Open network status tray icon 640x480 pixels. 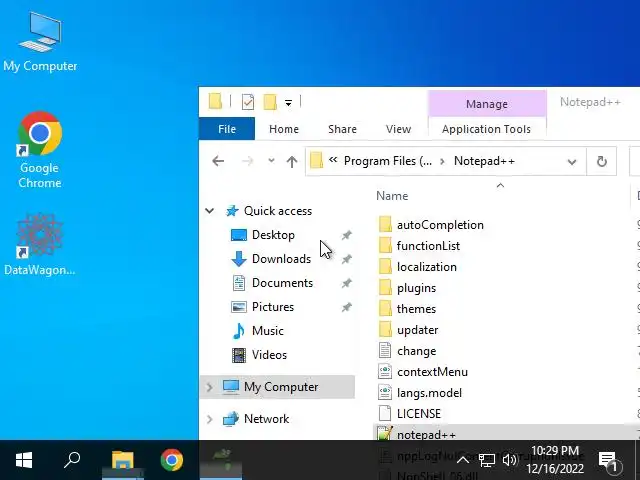[x=487, y=460]
